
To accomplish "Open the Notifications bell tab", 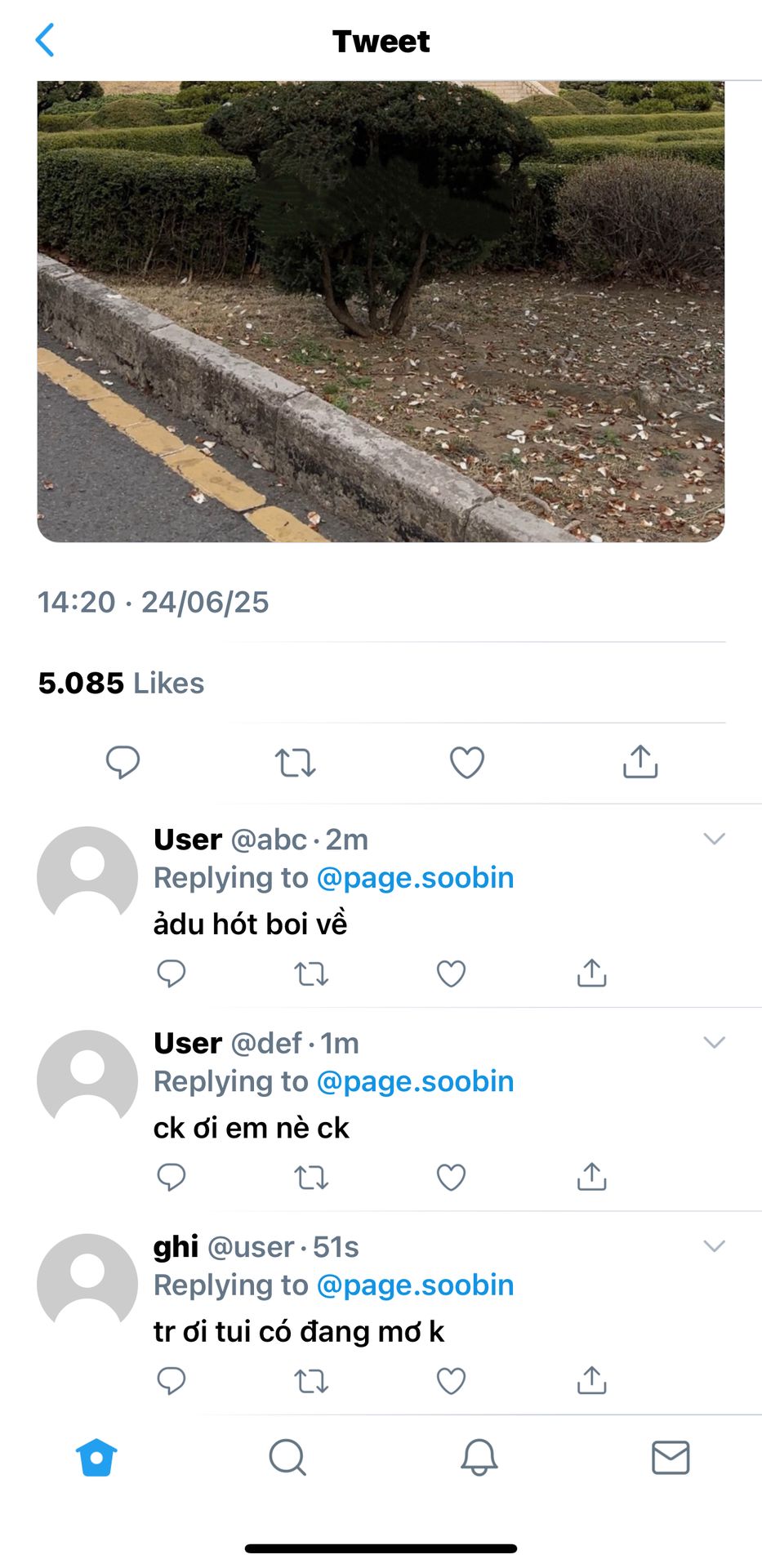I will click(x=479, y=1458).
